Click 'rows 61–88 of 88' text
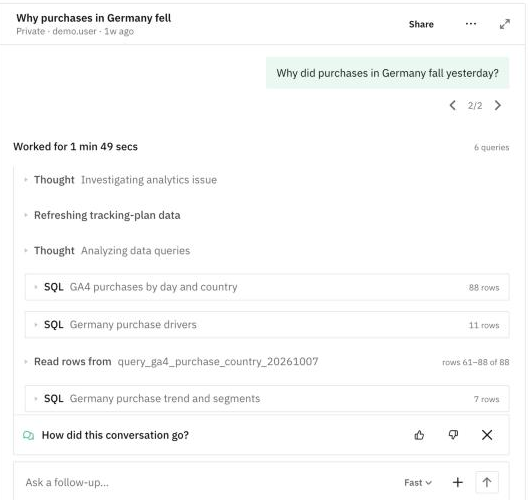This screenshot has height=500, width=528. click(x=475, y=362)
